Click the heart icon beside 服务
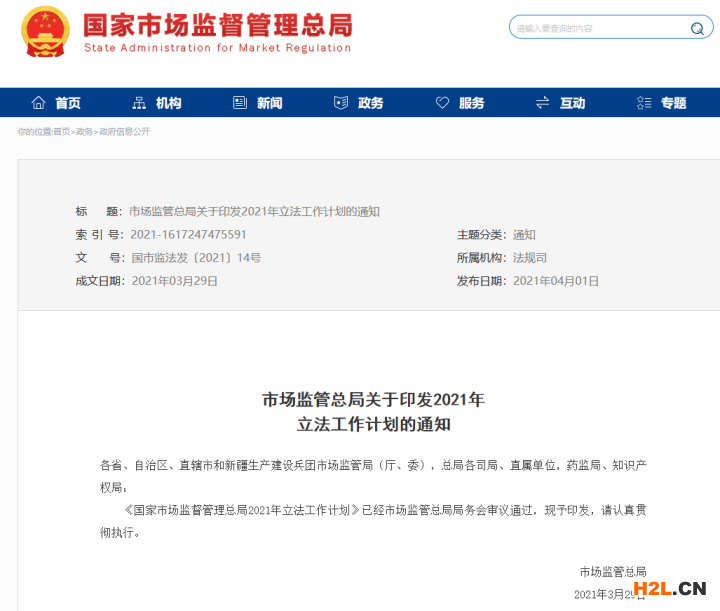The image size is (720, 611). tap(442, 103)
